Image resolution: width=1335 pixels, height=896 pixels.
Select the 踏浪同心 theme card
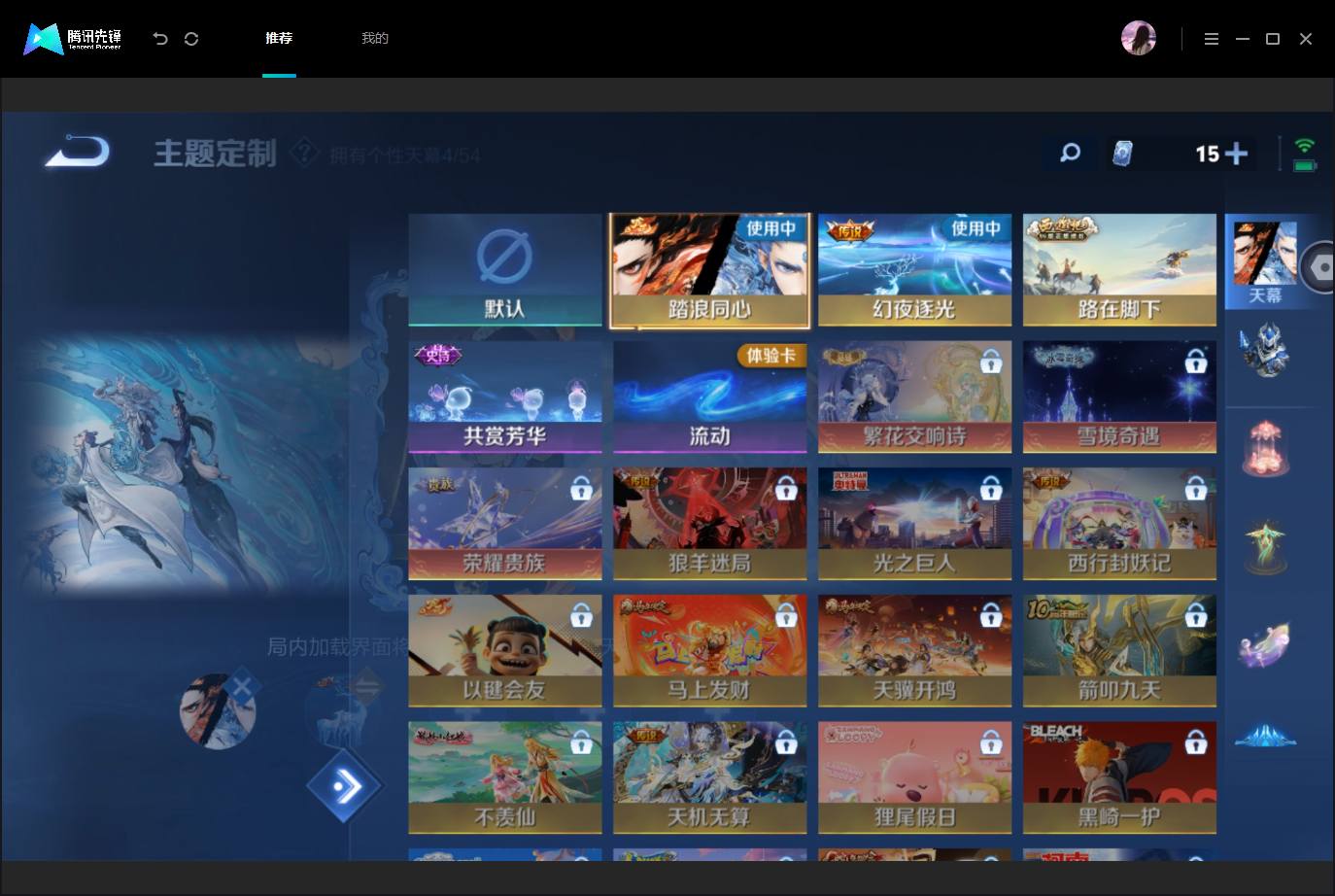point(710,270)
